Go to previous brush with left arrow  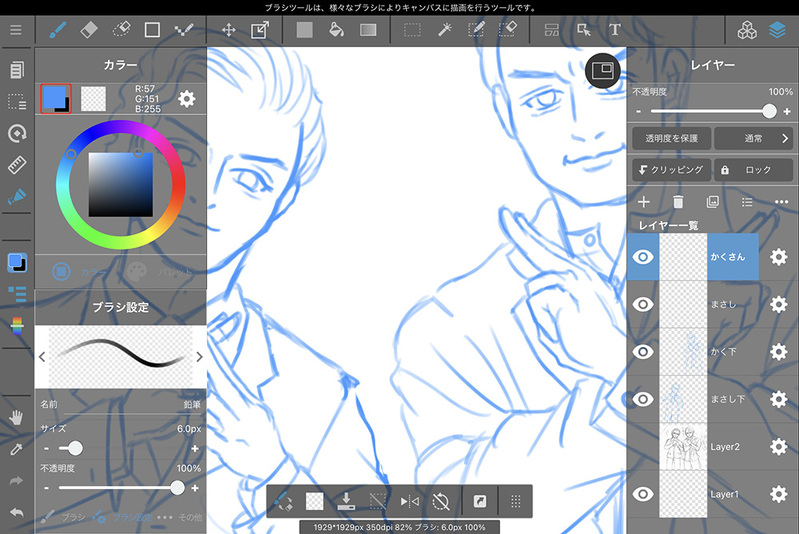click(x=42, y=357)
